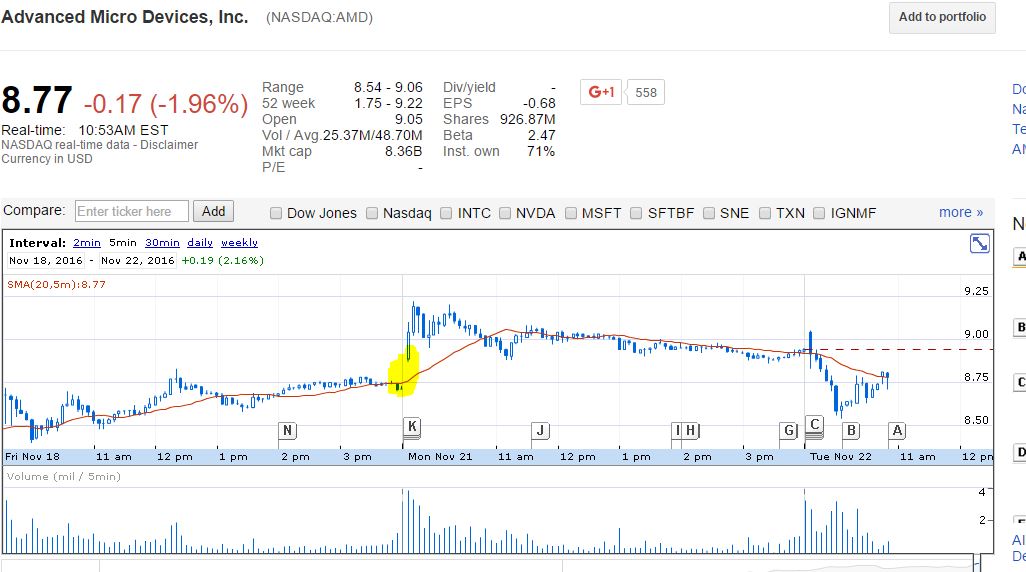Click the (NASDAQ:AMD) ticker text
1026x572 pixels.
319,18
